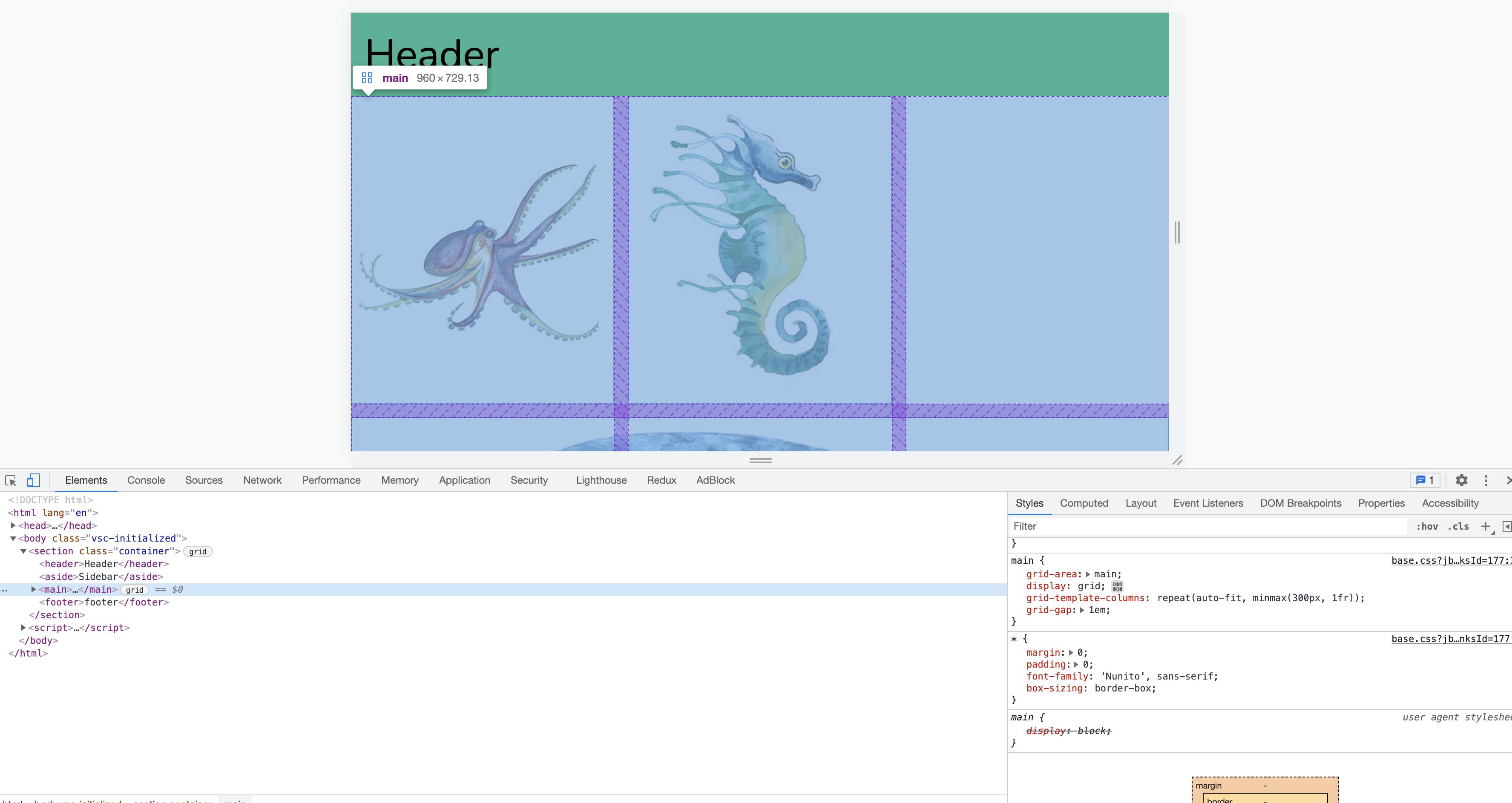Image resolution: width=1512 pixels, height=803 pixels.
Task: Switch to the Console tab
Action: point(146,480)
